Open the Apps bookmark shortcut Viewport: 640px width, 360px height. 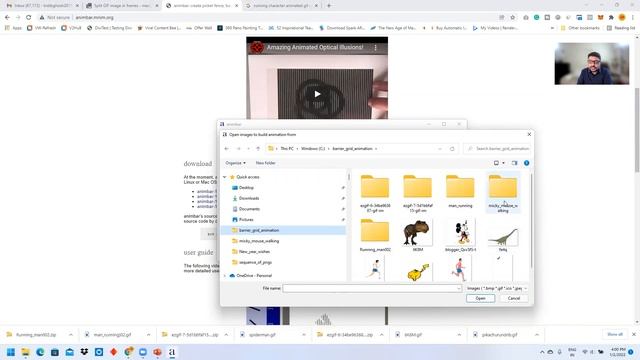point(13,28)
